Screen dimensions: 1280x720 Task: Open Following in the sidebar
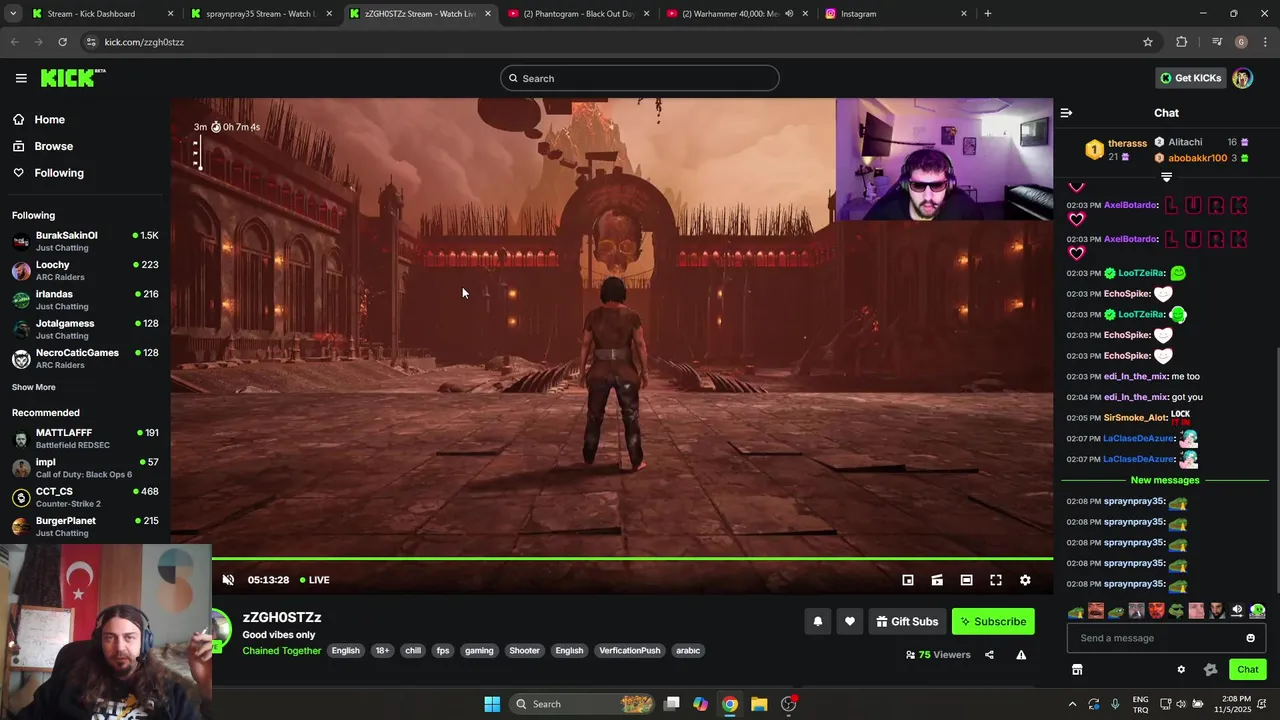(x=48, y=173)
